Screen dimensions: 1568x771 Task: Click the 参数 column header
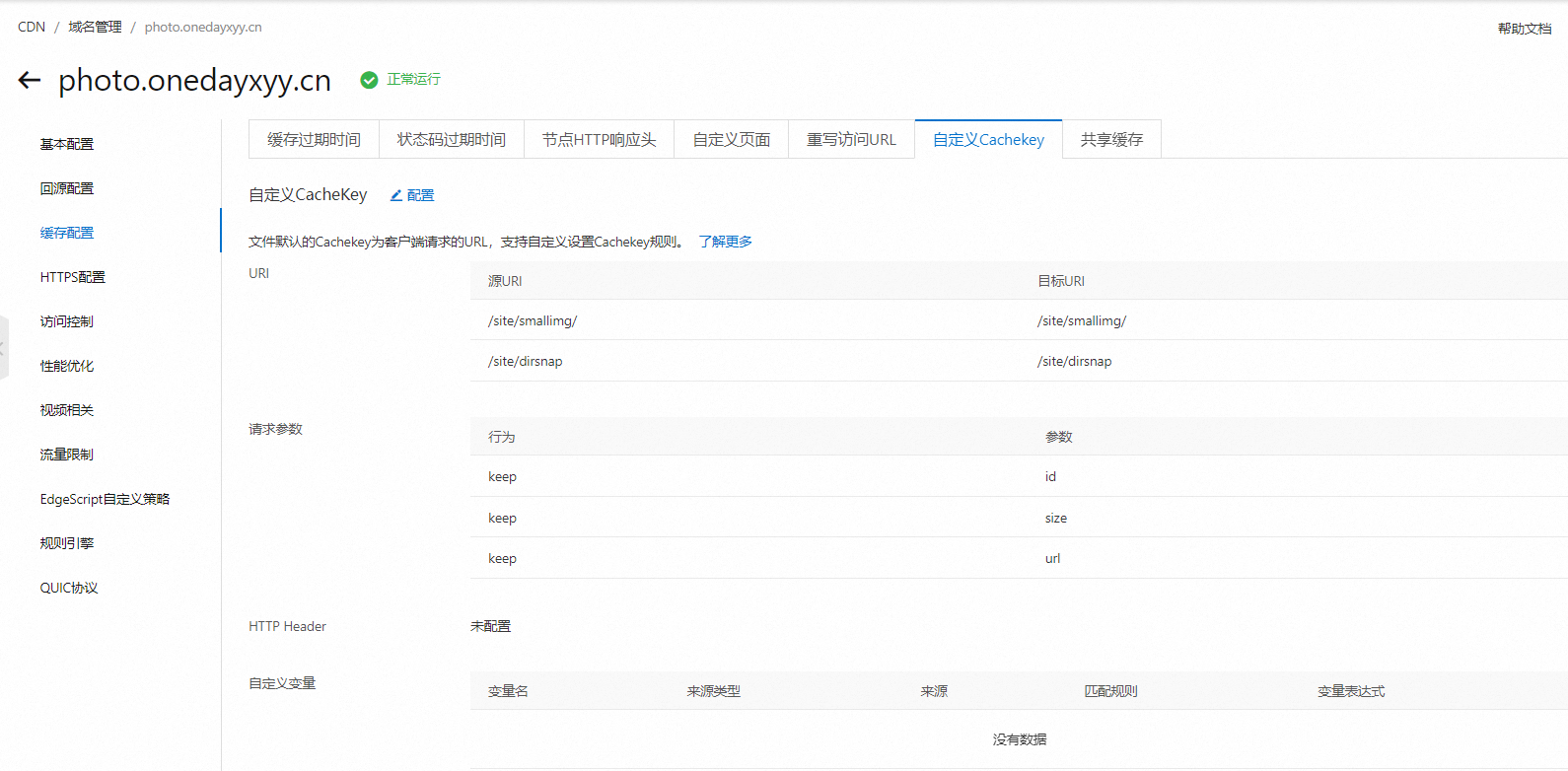click(1059, 437)
